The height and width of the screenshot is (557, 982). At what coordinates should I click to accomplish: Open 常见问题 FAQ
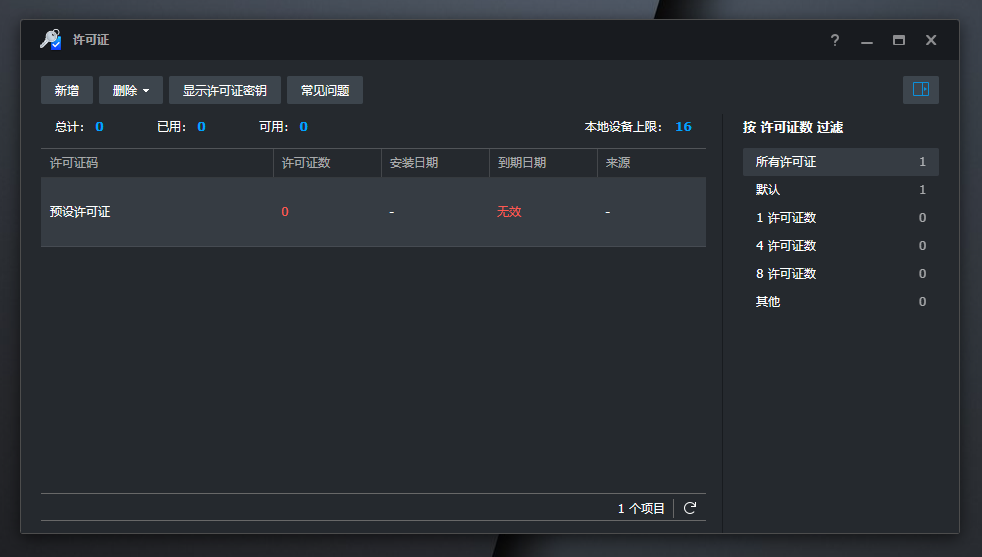tap(325, 90)
